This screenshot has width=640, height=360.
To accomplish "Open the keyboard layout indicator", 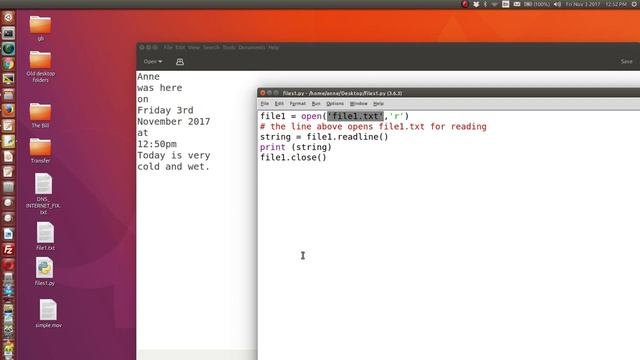I will [505, 4].
